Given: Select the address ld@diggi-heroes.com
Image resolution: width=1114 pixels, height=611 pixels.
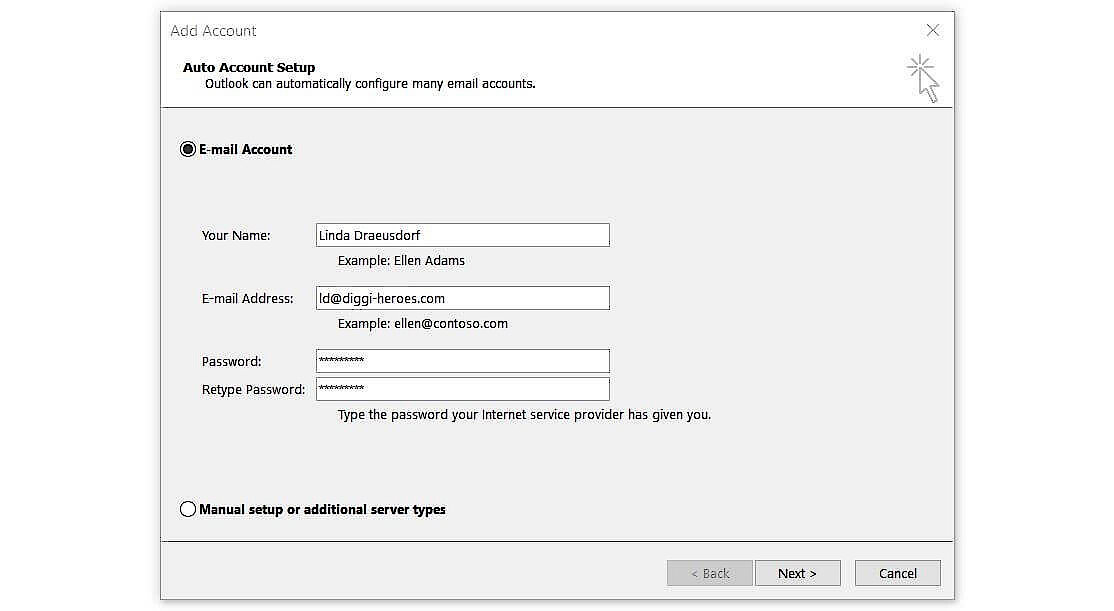Looking at the screenshot, I should (x=376, y=297).
